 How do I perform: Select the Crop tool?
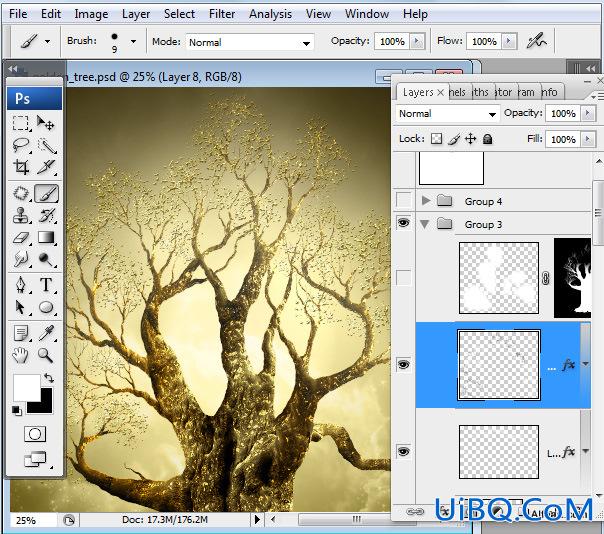point(21,167)
